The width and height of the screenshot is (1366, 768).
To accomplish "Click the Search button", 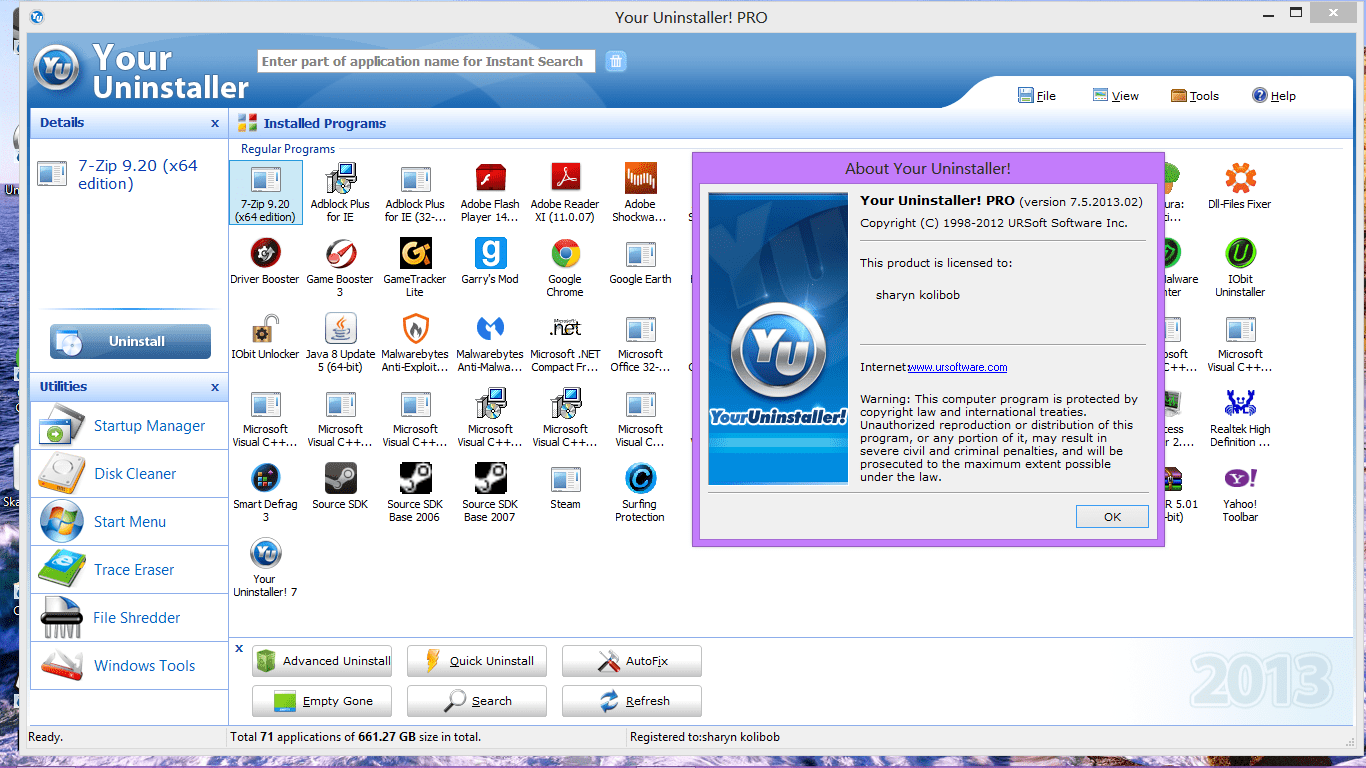I will coord(477,701).
